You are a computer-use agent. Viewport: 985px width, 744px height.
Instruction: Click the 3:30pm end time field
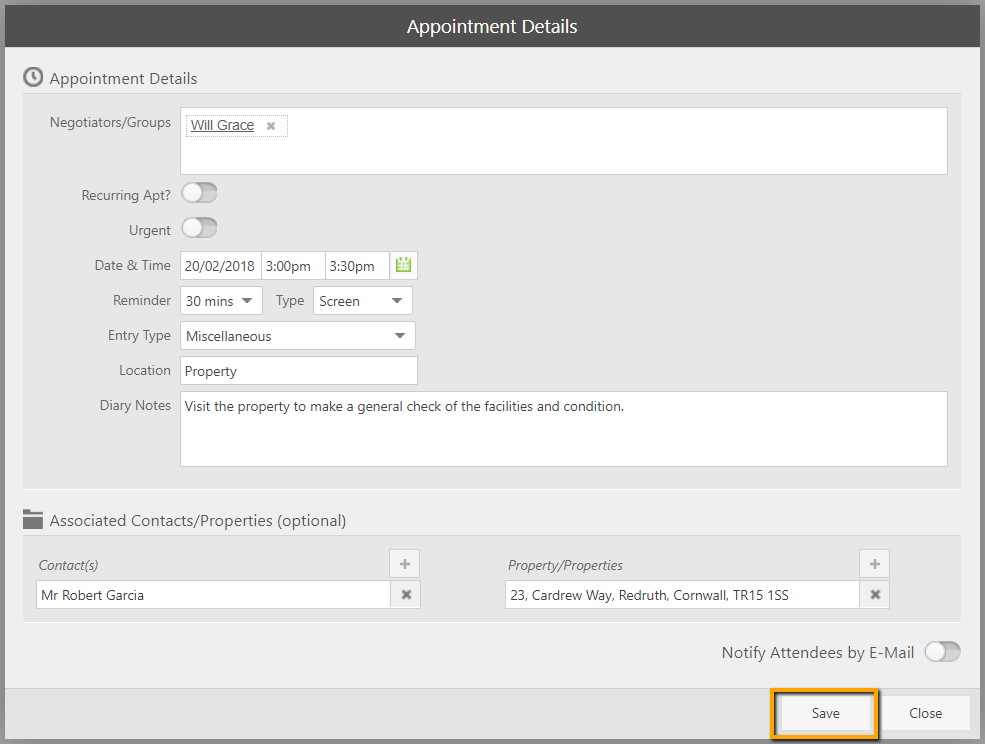[356, 266]
